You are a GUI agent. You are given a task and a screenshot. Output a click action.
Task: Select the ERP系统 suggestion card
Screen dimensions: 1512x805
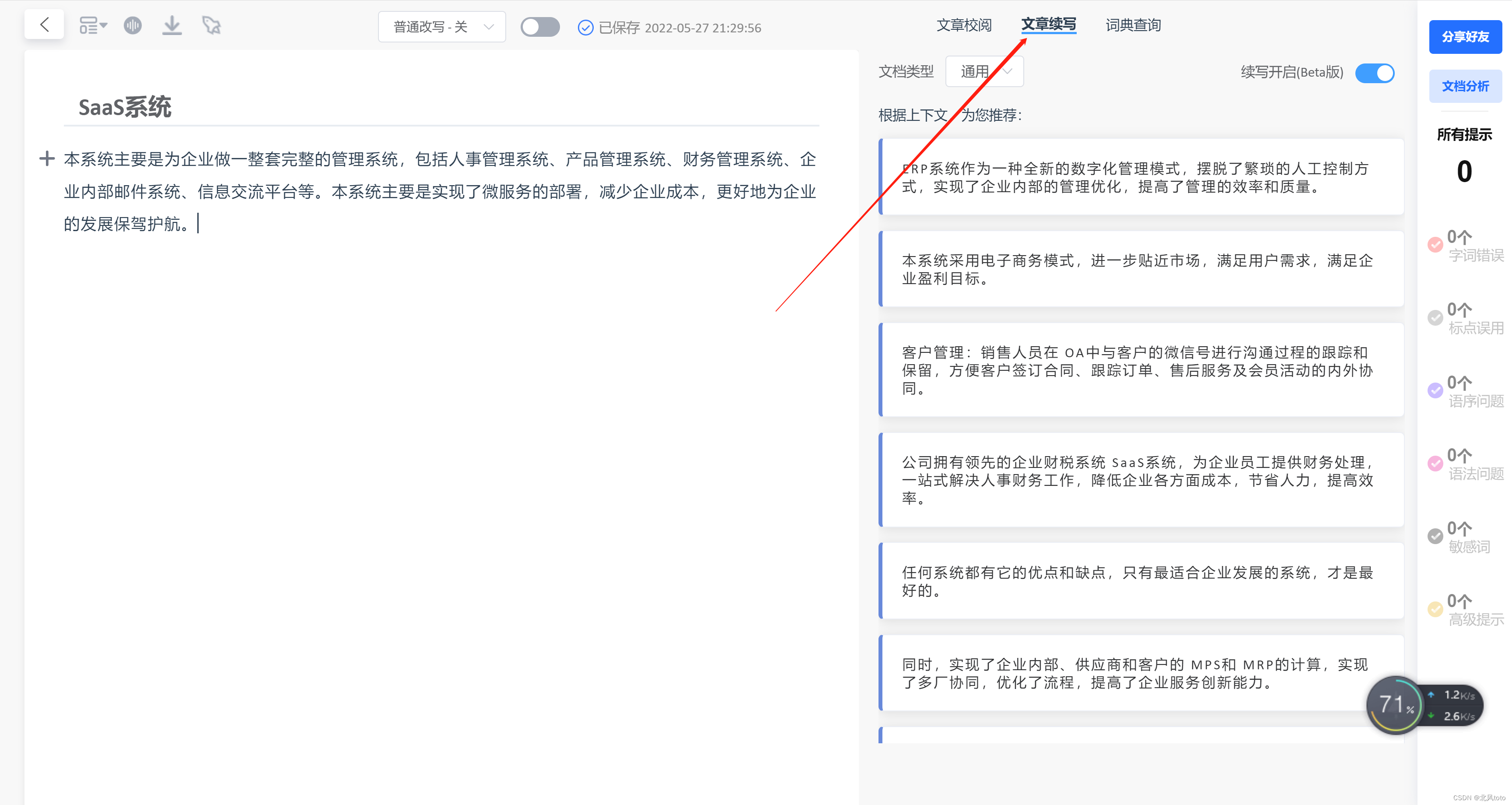coord(1141,177)
